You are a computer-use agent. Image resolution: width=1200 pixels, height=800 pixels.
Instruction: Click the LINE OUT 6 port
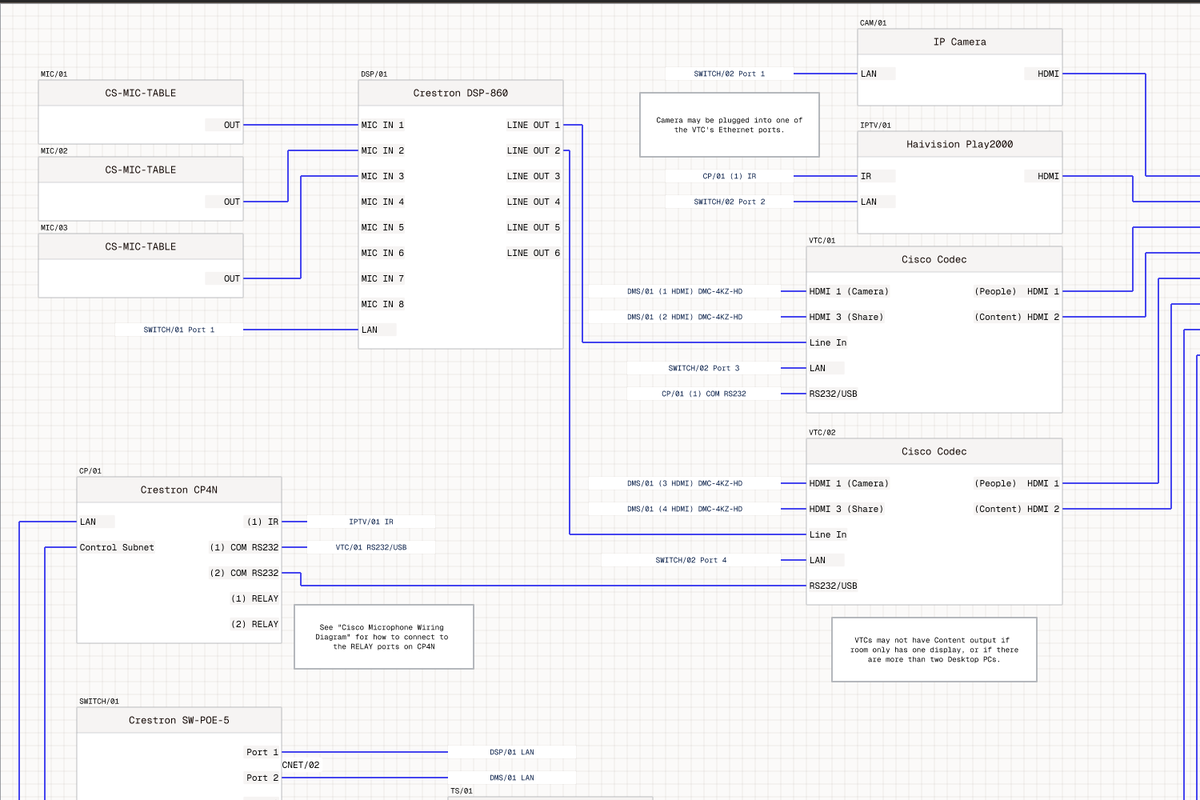pos(534,253)
